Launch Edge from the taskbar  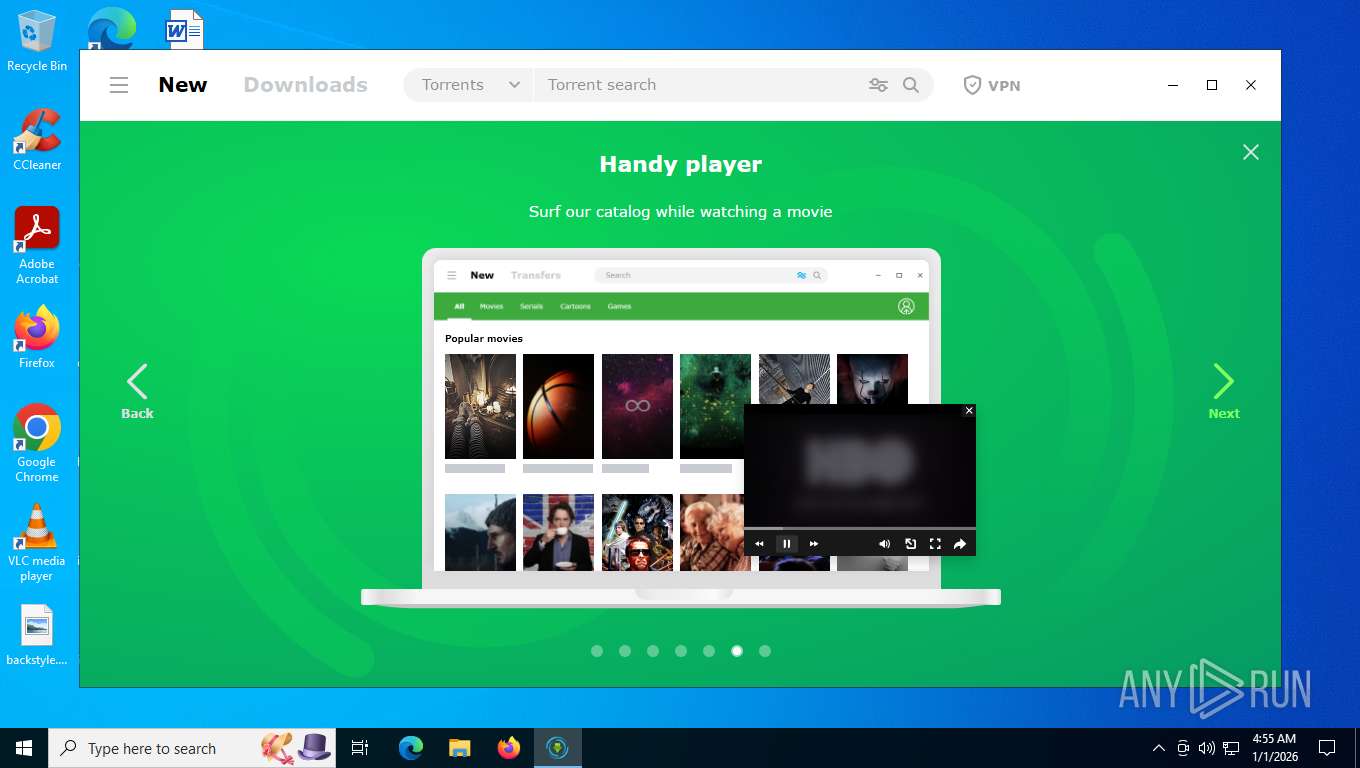[x=411, y=748]
